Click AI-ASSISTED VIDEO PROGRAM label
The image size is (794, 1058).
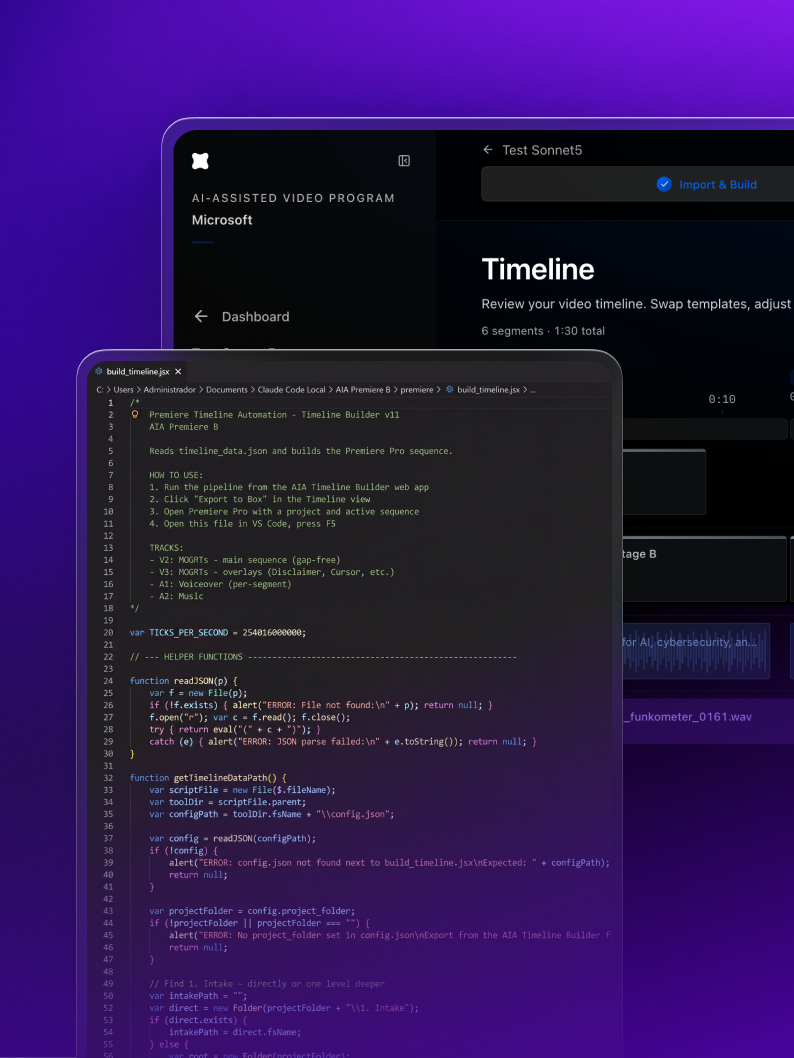[293, 198]
